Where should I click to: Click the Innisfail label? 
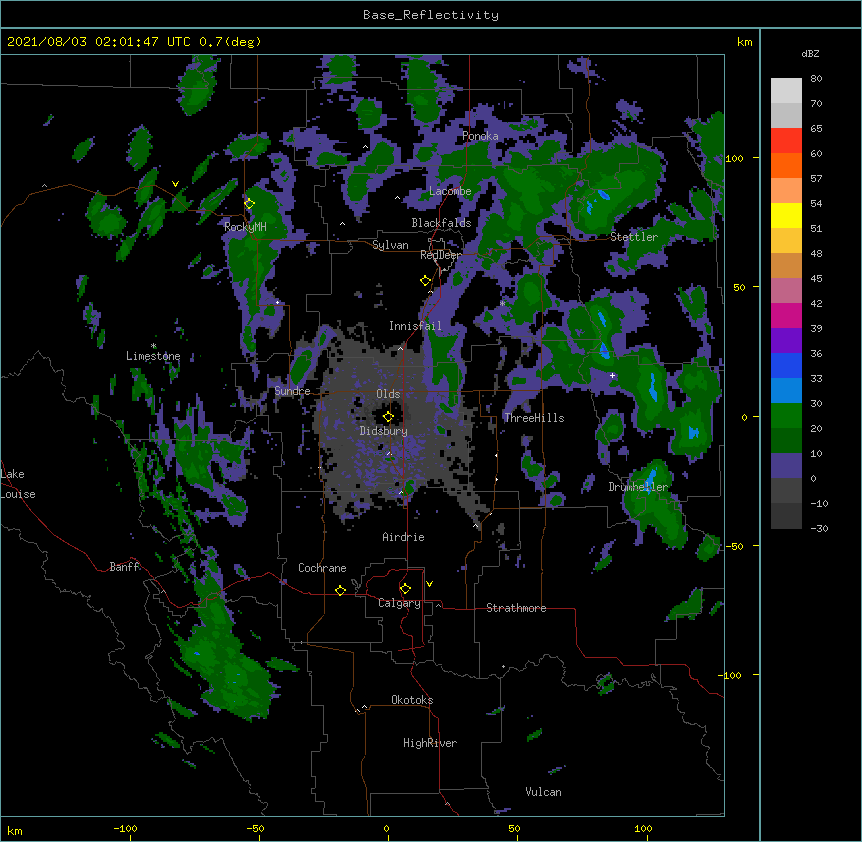point(415,326)
